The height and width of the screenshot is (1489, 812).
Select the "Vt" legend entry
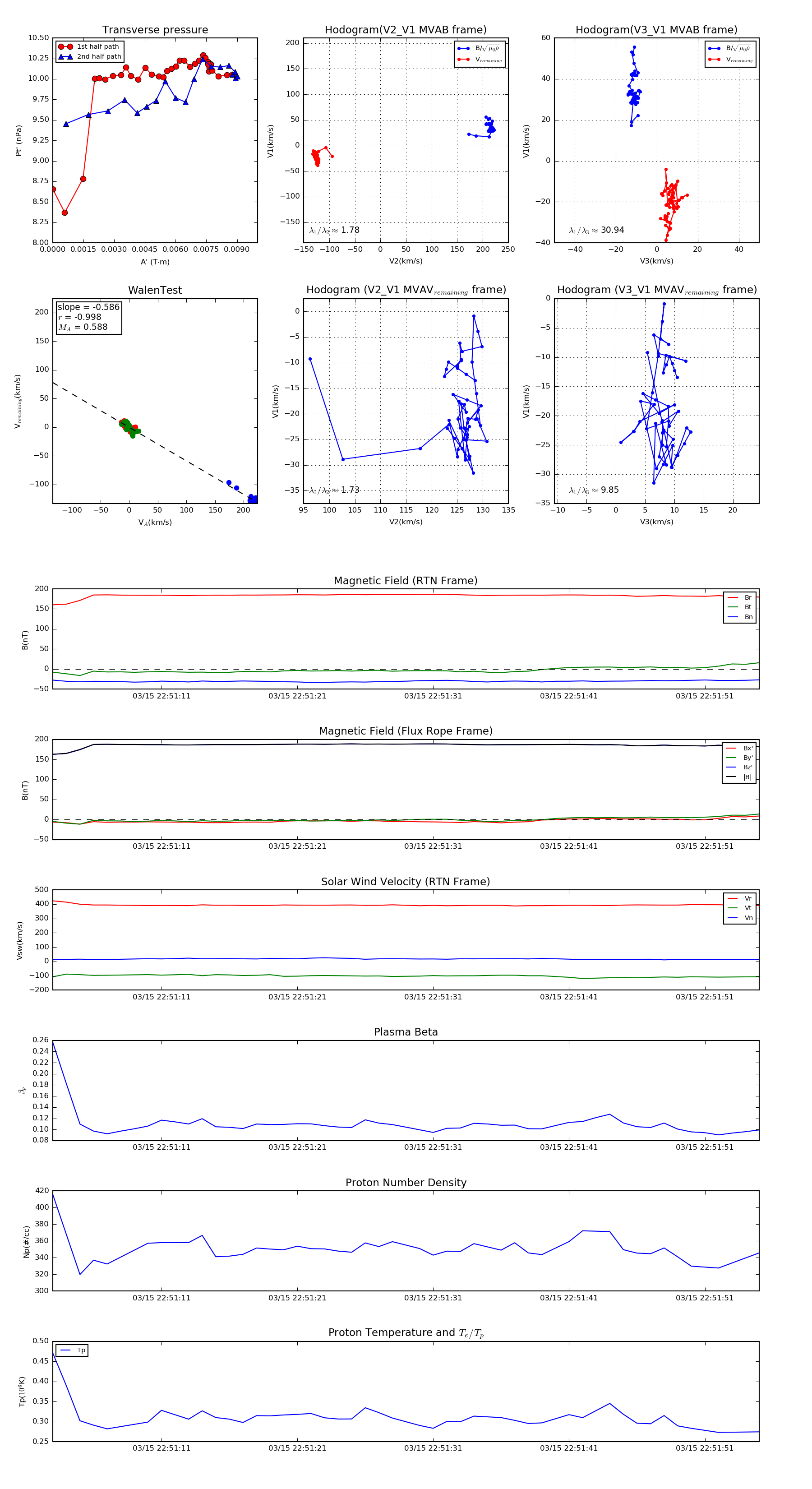click(740, 908)
